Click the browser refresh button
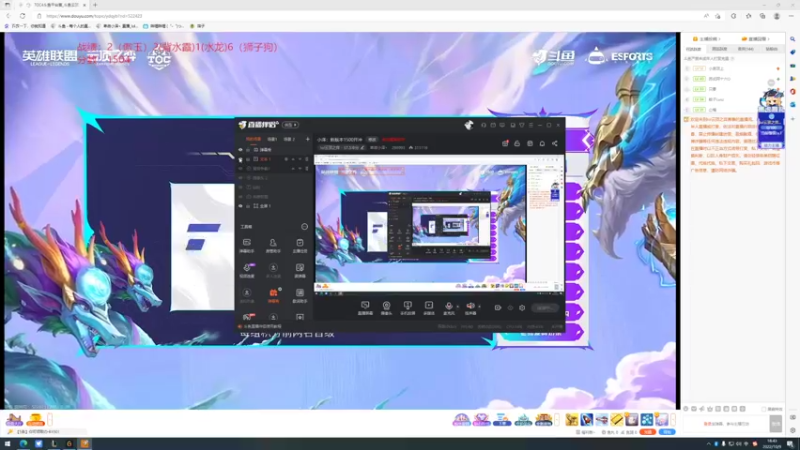800x450 pixels. [22, 16]
